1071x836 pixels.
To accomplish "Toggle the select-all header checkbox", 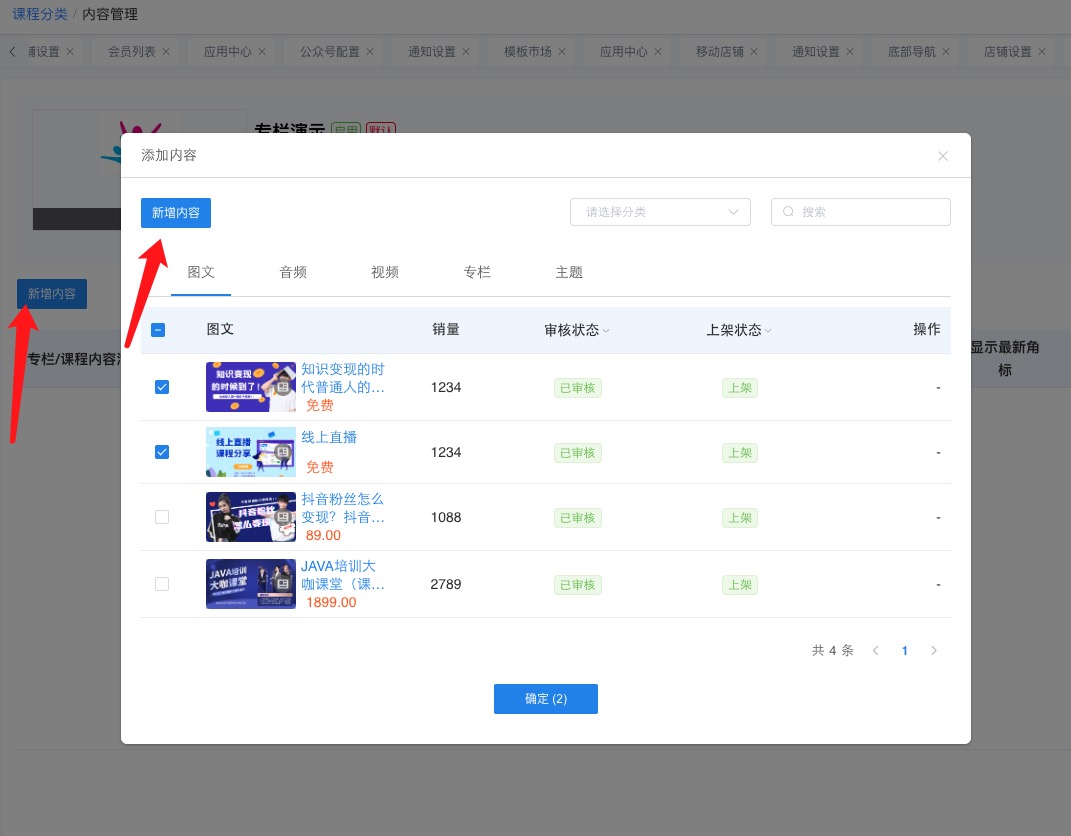I will [x=158, y=330].
